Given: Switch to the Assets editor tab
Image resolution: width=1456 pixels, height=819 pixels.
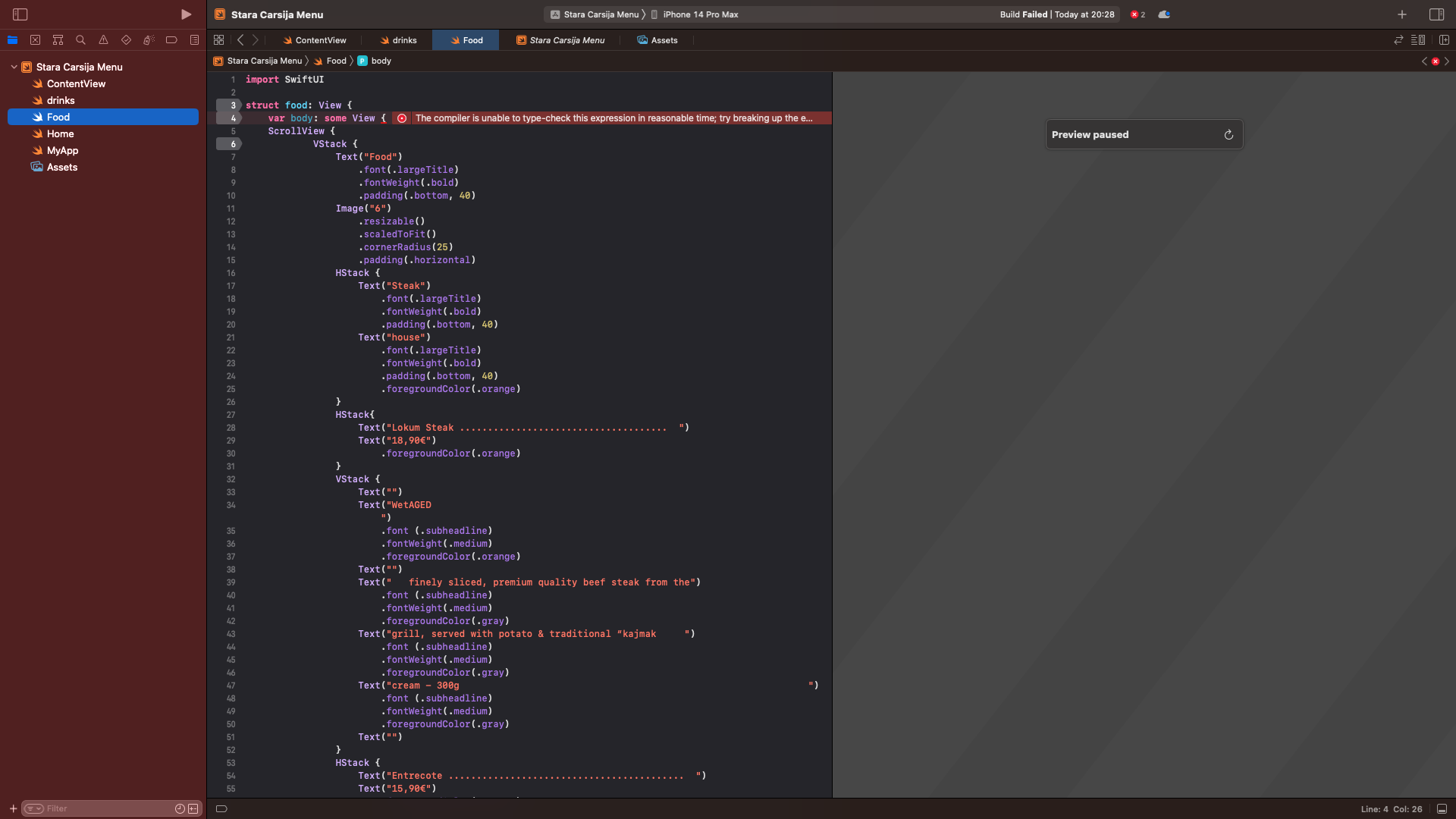Looking at the screenshot, I should pyautogui.click(x=657, y=40).
